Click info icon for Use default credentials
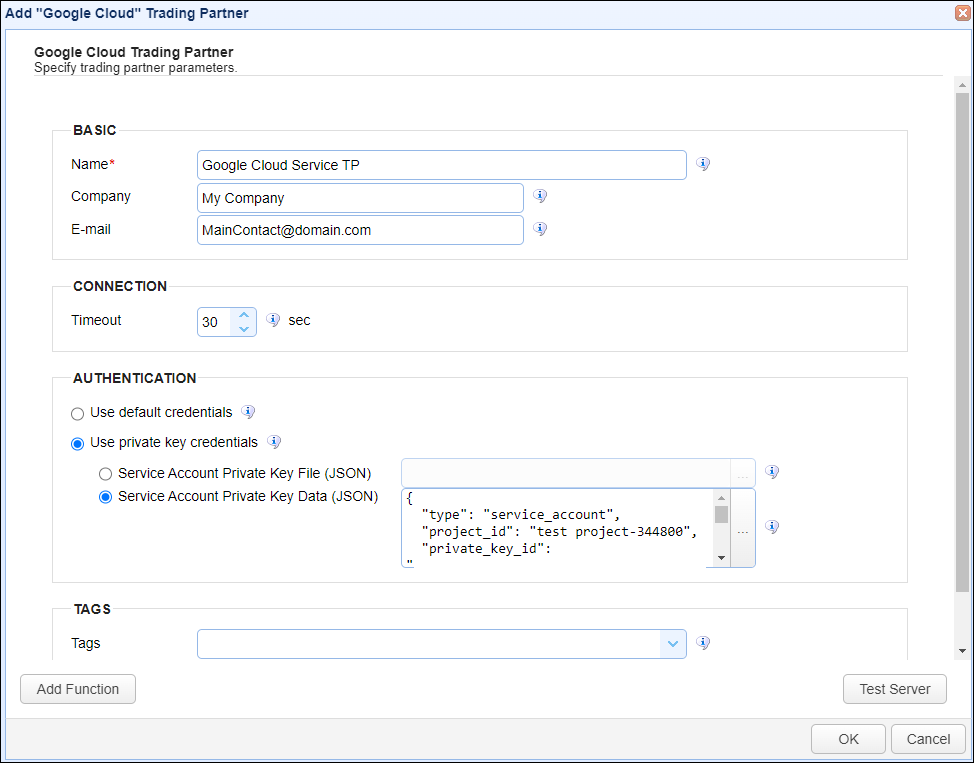 pyautogui.click(x=248, y=411)
